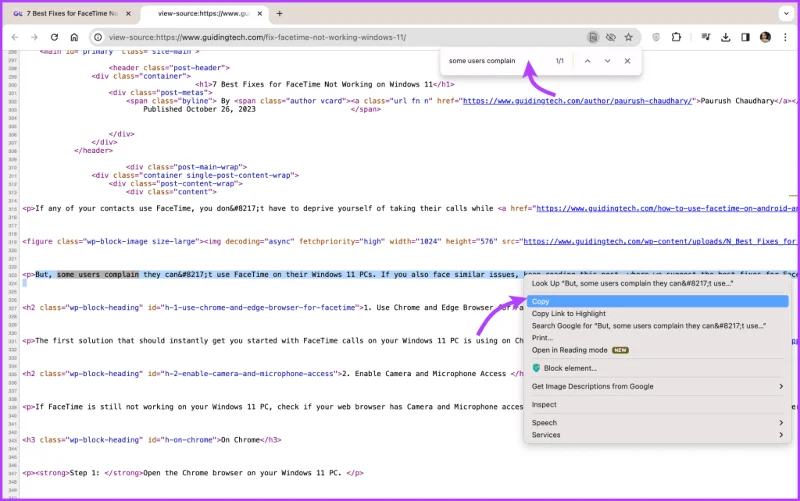This screenshot has height=501, width=800.
Task: Click the '1/1' find match counter
Action: (560, 61)
